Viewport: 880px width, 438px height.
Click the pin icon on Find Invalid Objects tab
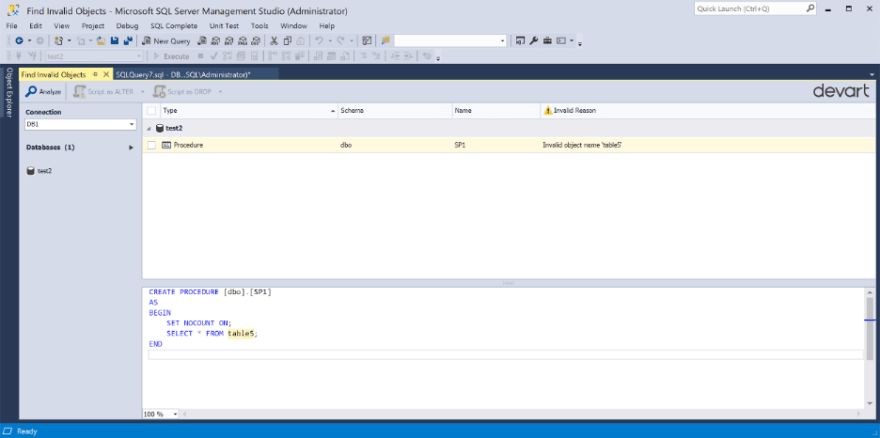click(95, 75)
